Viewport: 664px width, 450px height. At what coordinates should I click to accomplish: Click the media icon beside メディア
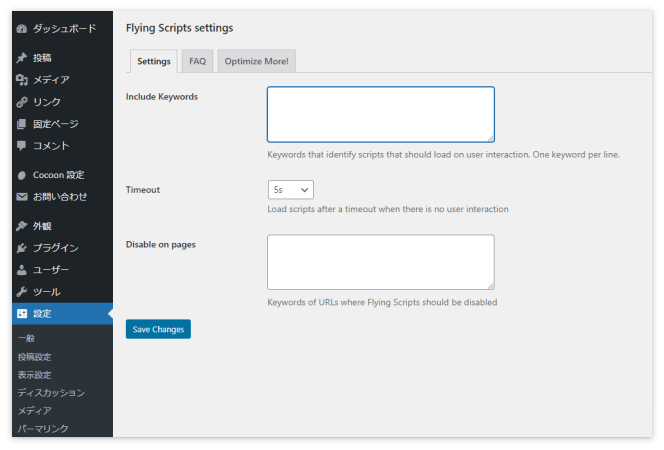pos(22,80)
